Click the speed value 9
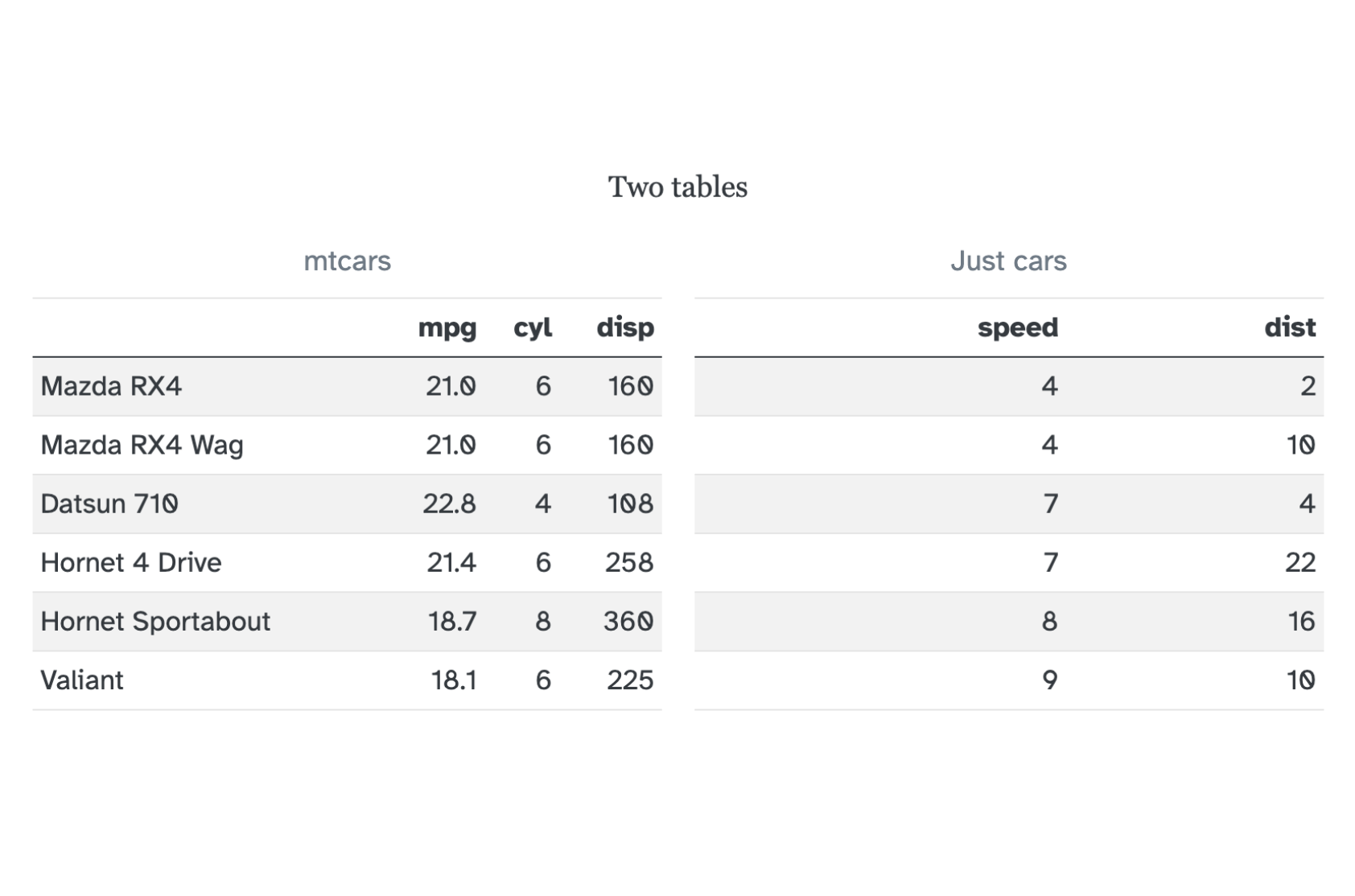Viewport: 1355px width, 896px height. [1049, 680]
